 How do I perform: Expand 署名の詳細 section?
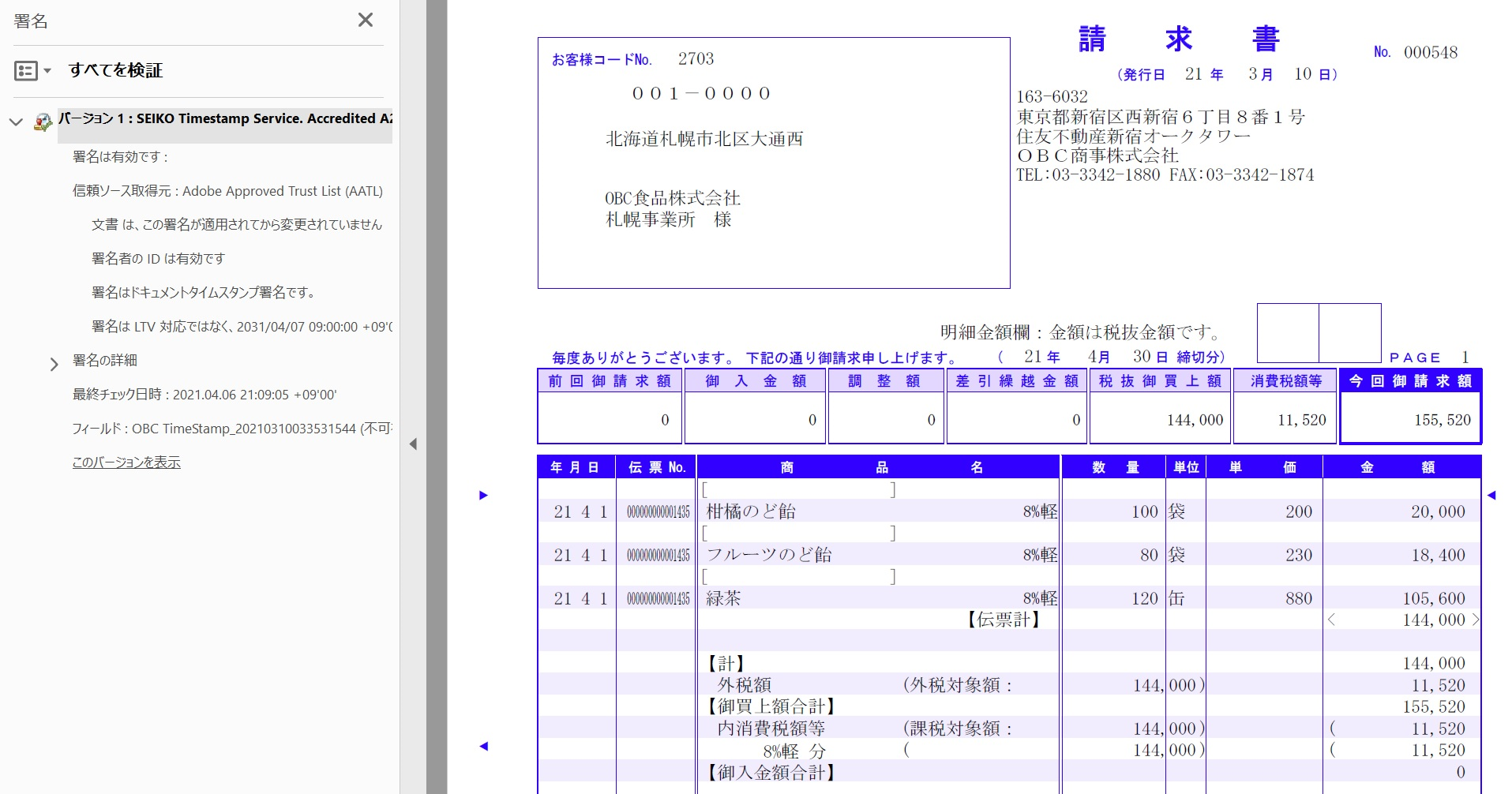54,363
